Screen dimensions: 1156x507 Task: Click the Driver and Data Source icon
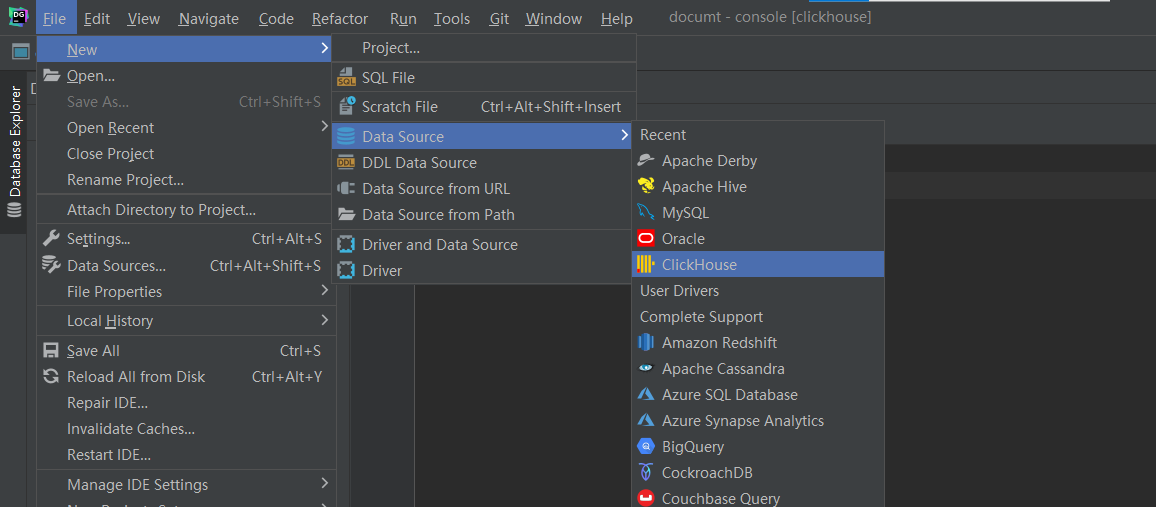[347, 244]
